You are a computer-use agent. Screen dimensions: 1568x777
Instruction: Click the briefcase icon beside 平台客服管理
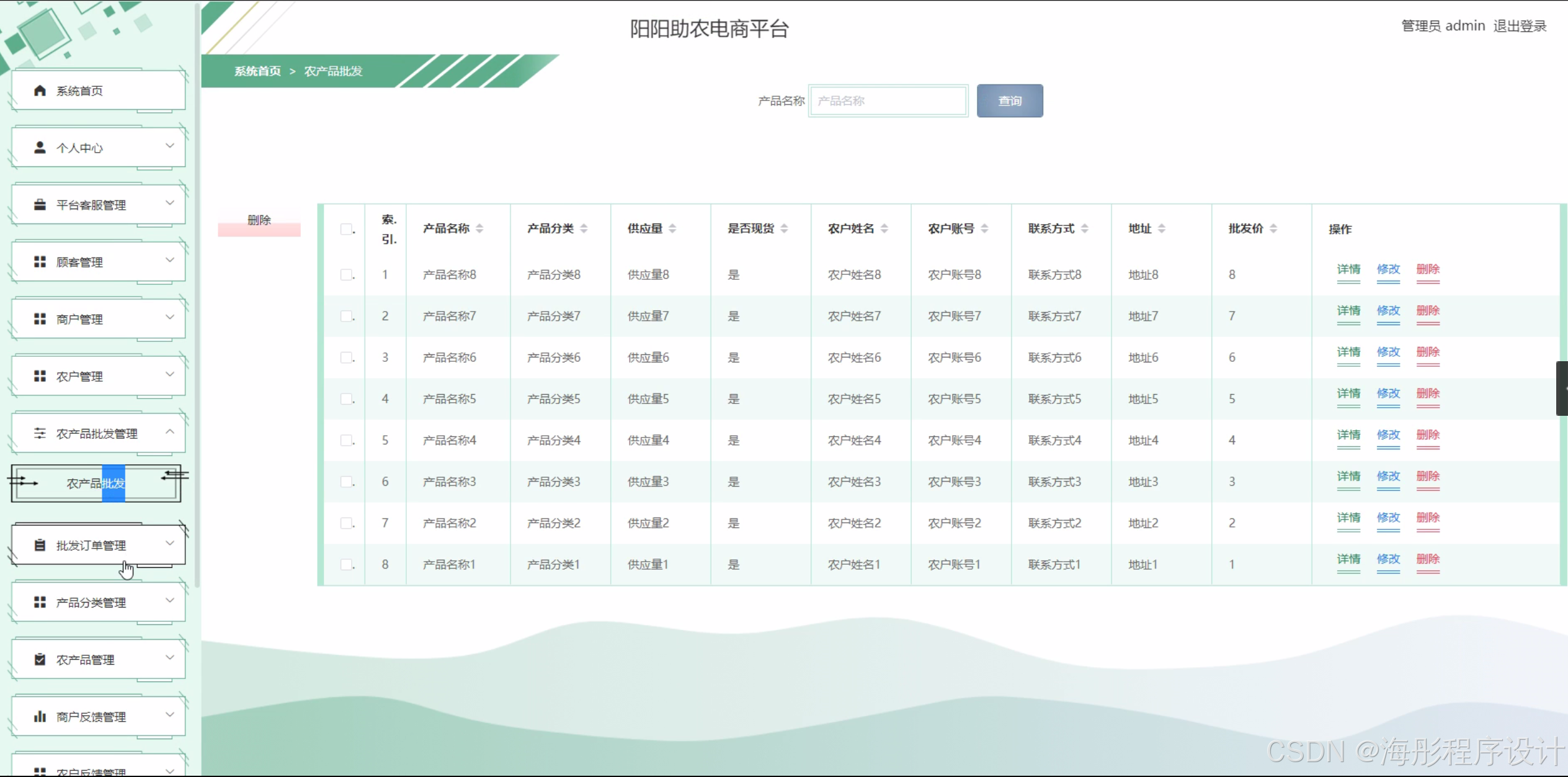click(40, 205)
